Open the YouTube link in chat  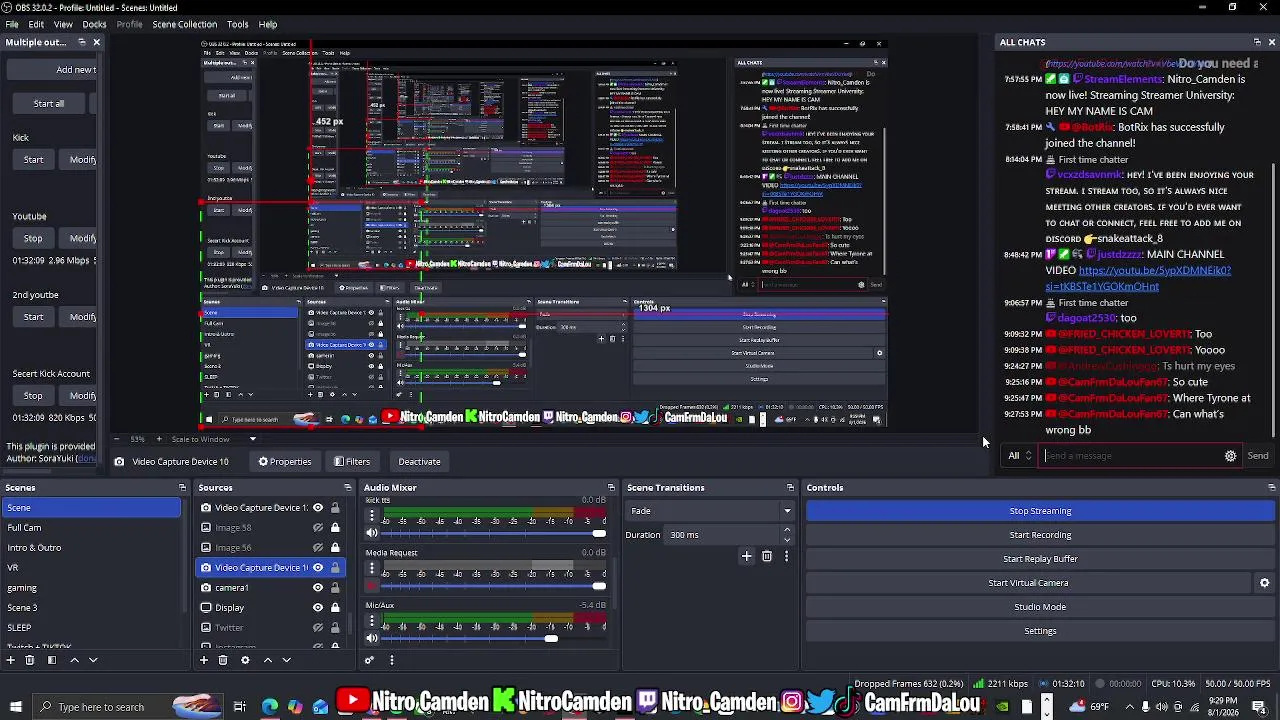tap(1139, 278)
